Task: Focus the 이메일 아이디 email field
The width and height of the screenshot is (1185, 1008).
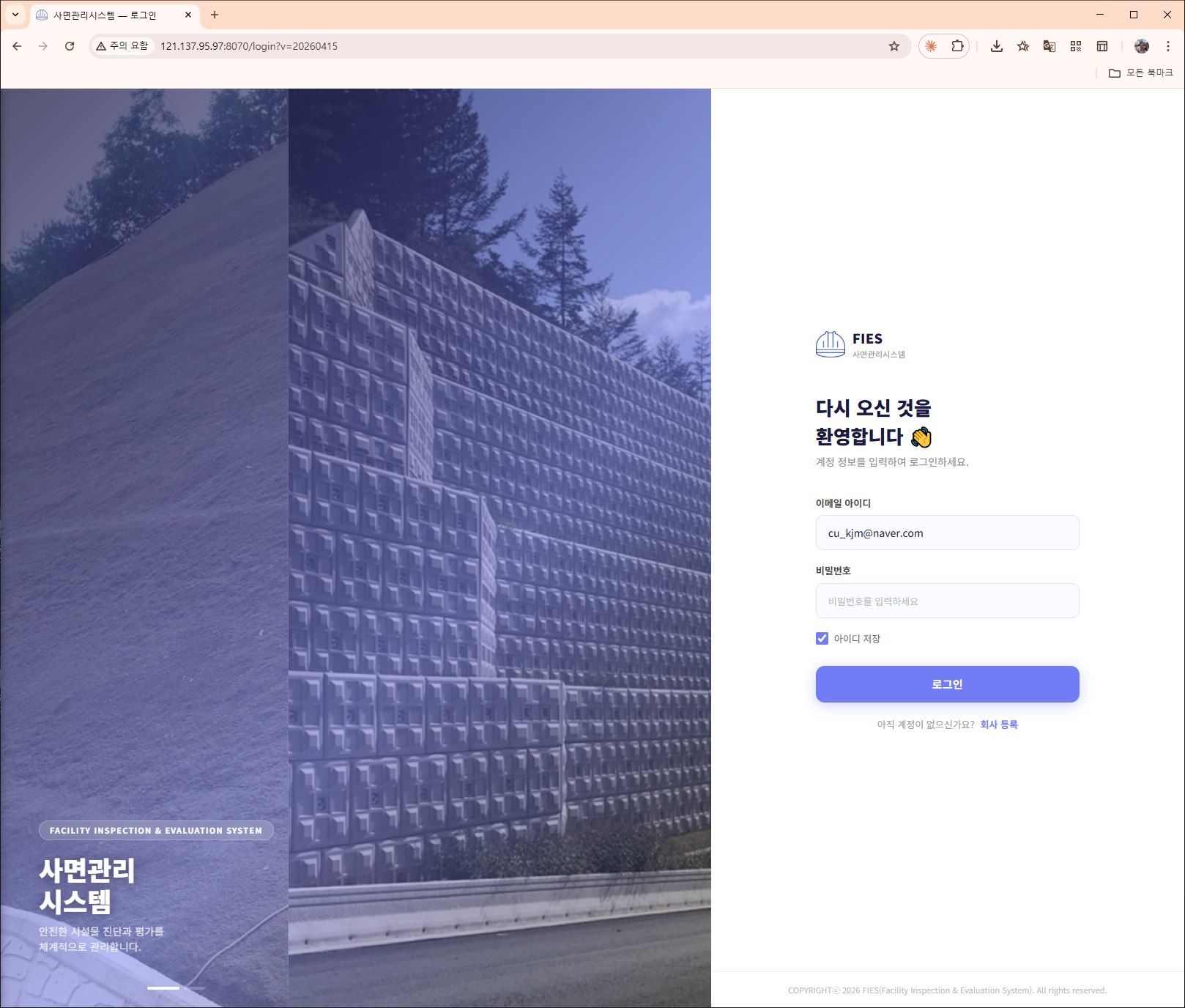Action: [947, 533]
